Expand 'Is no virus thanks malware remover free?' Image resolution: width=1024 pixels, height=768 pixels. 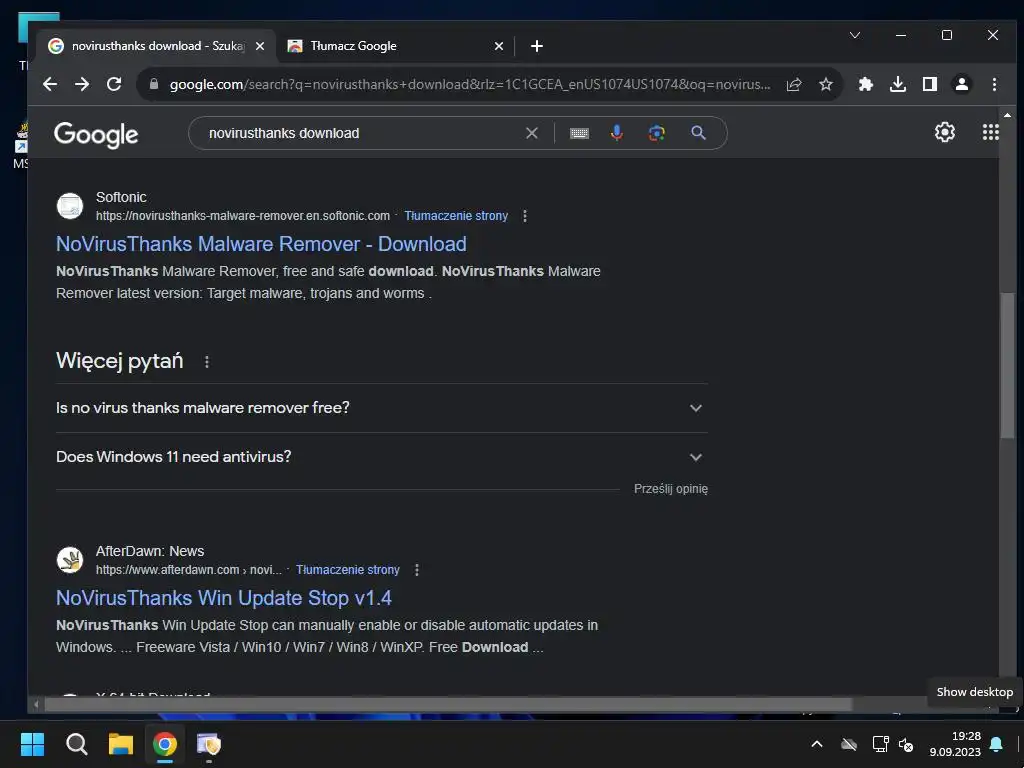coord(382,408)
